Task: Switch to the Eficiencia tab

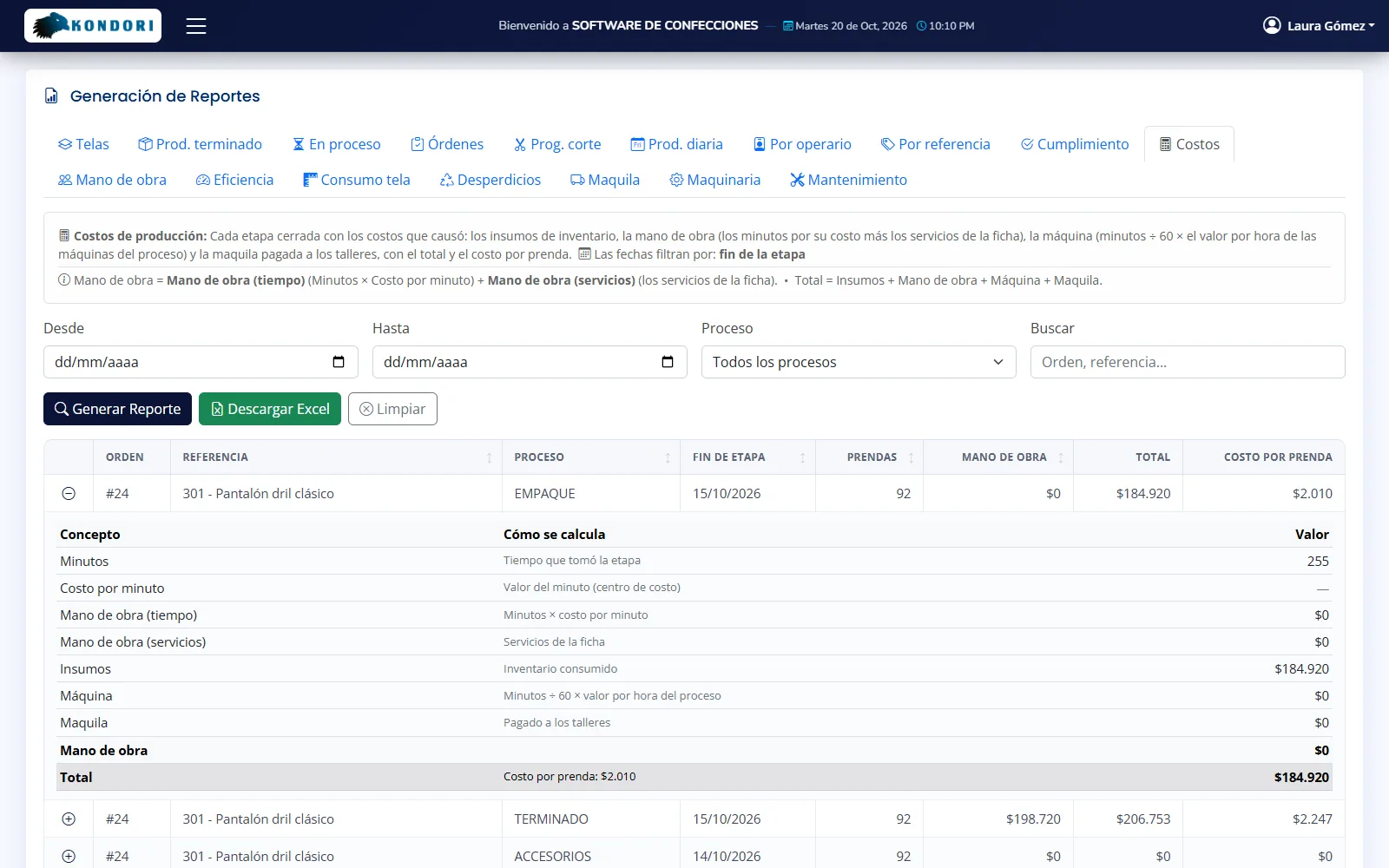Action: (234, 180)
